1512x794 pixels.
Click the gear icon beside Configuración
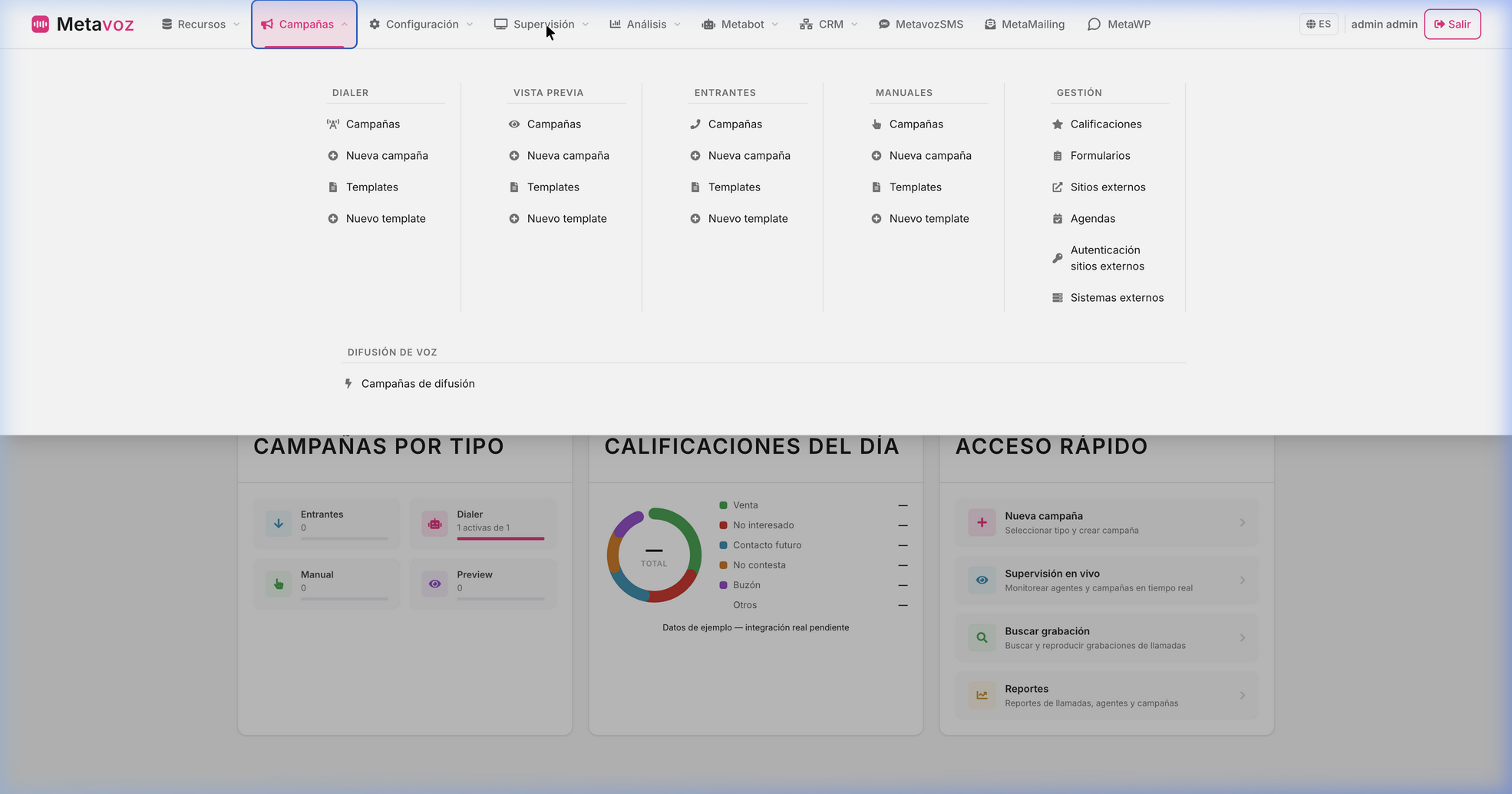pos(375,25)
